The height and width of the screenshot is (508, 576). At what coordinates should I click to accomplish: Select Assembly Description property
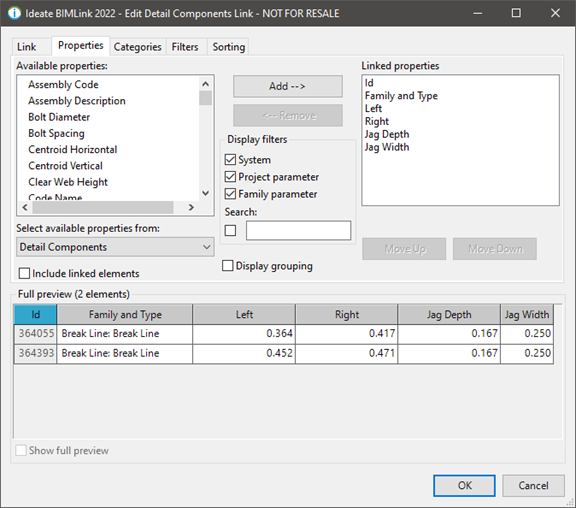(x=77, y=101)
